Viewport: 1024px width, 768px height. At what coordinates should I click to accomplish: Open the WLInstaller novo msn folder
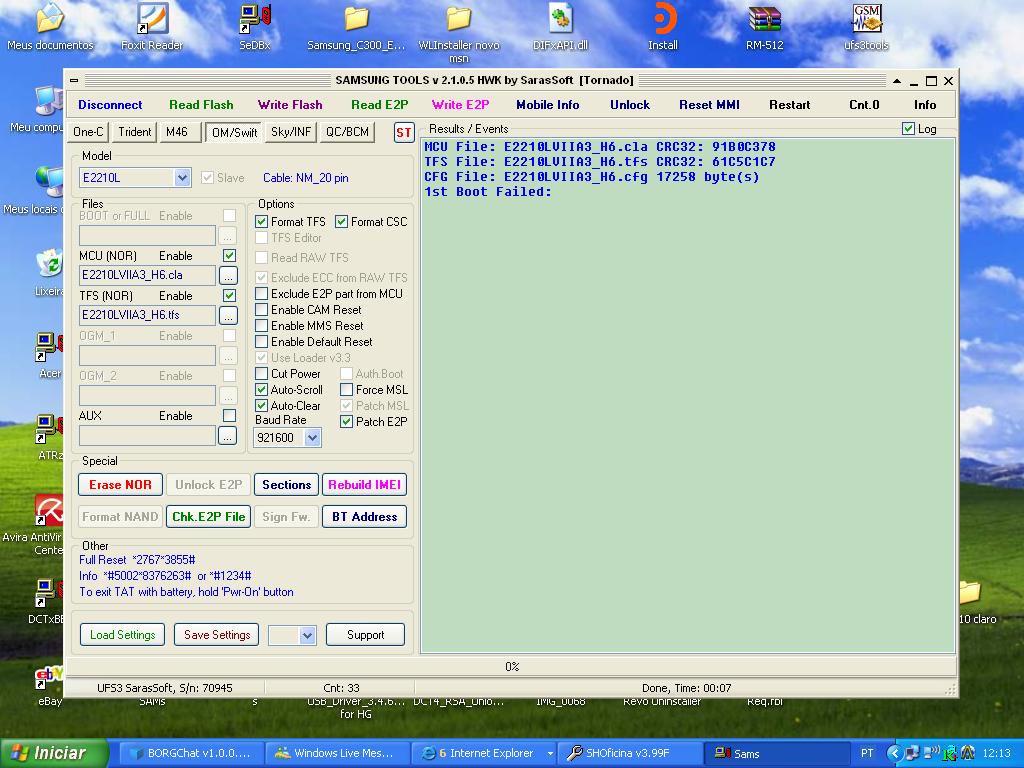coord(458,31)
